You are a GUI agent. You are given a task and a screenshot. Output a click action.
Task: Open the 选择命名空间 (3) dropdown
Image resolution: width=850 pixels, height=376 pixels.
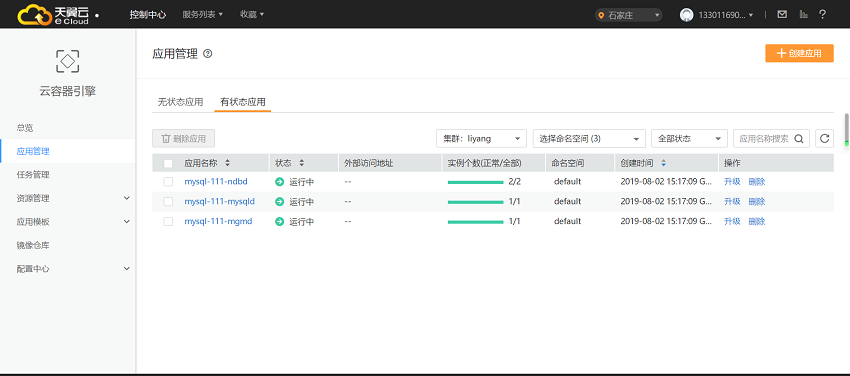(x=589, y=139)
